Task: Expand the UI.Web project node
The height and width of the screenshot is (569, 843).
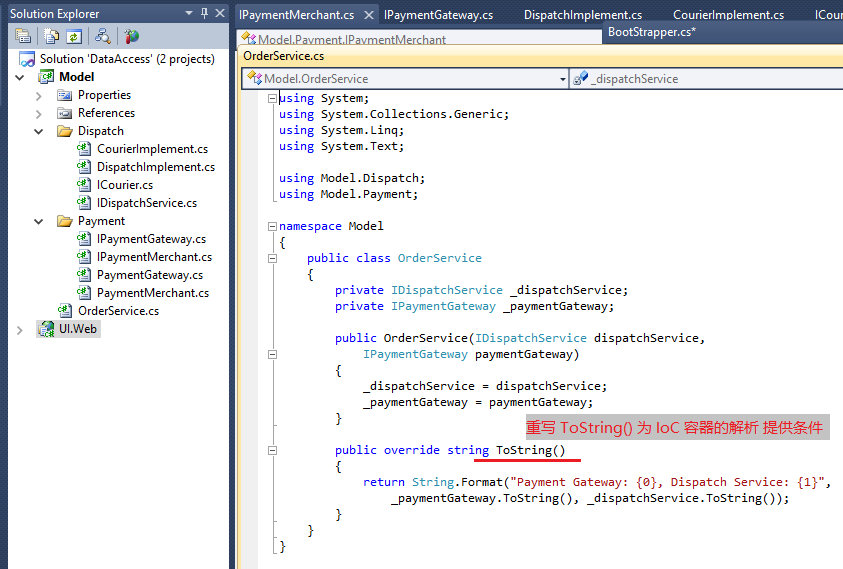Action: point(19,330)
